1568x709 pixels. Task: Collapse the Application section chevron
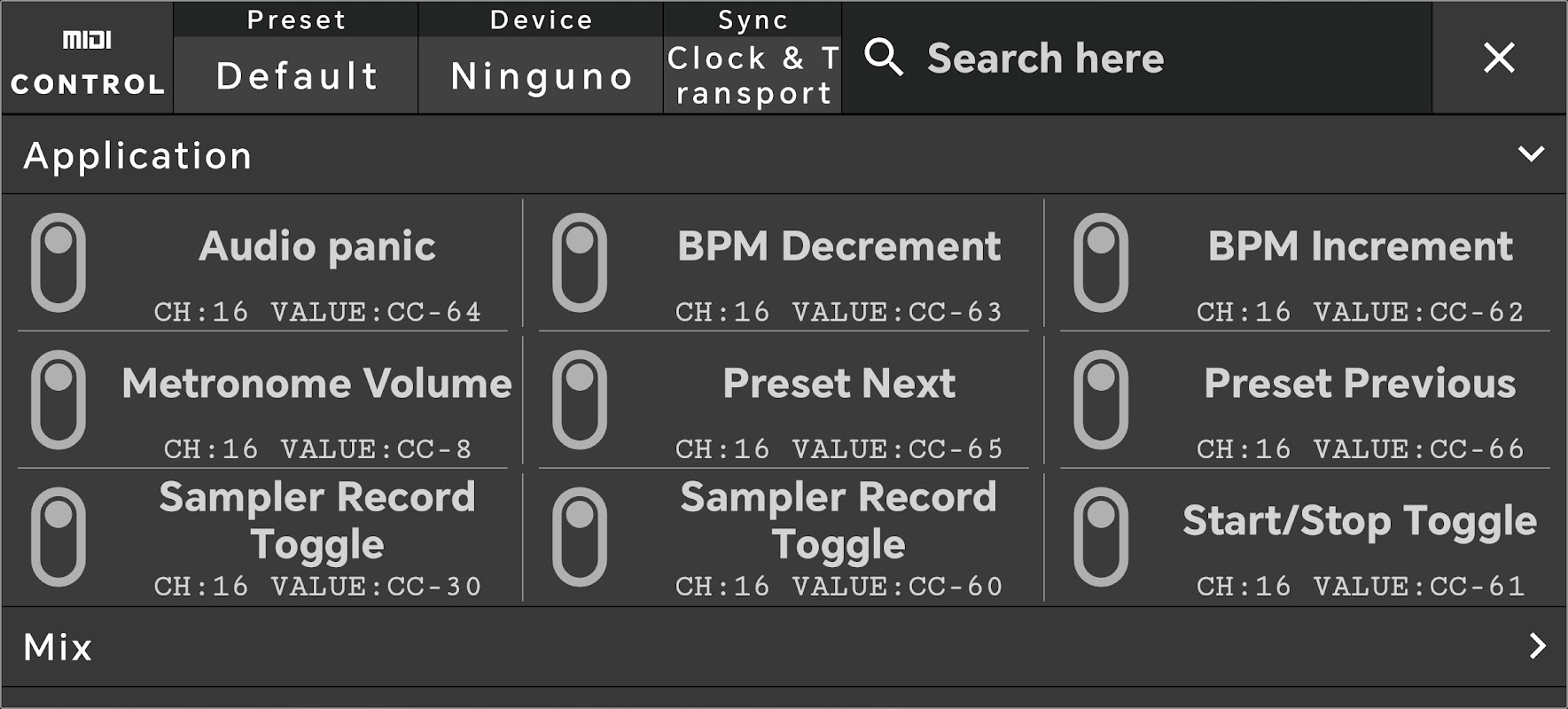click(1531, 154)
